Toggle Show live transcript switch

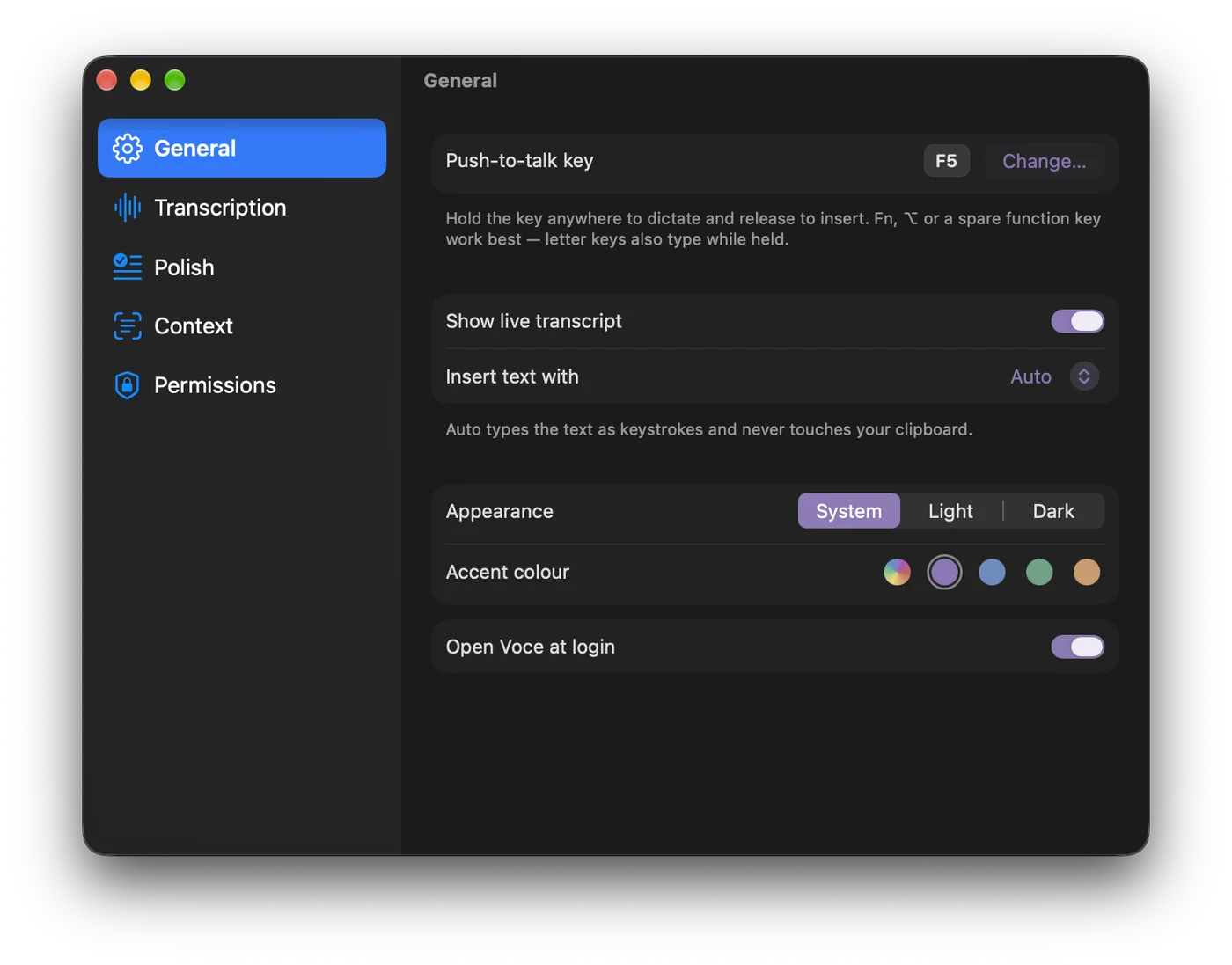coord(1077,321)
